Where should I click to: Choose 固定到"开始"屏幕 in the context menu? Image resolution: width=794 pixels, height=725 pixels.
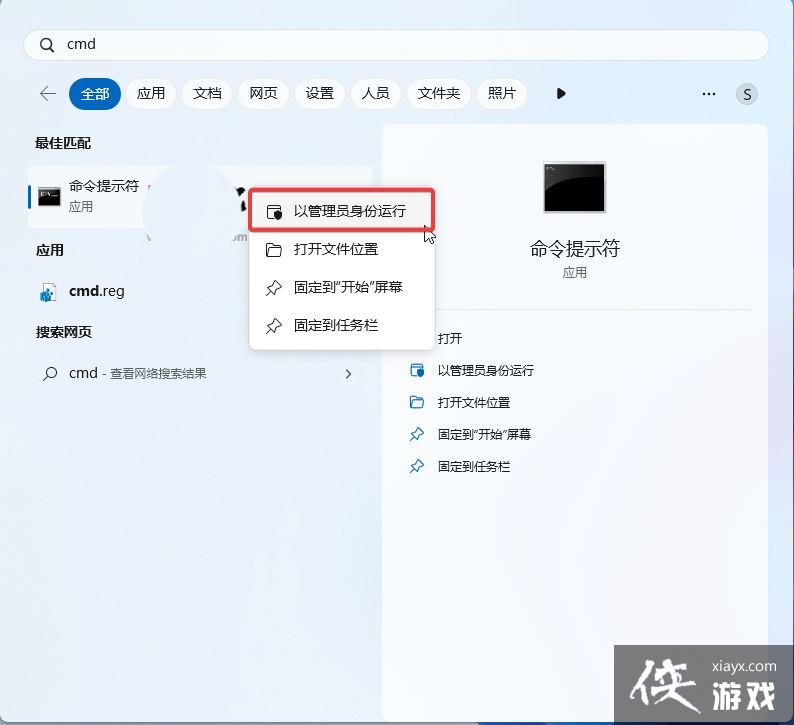point(342,287)
